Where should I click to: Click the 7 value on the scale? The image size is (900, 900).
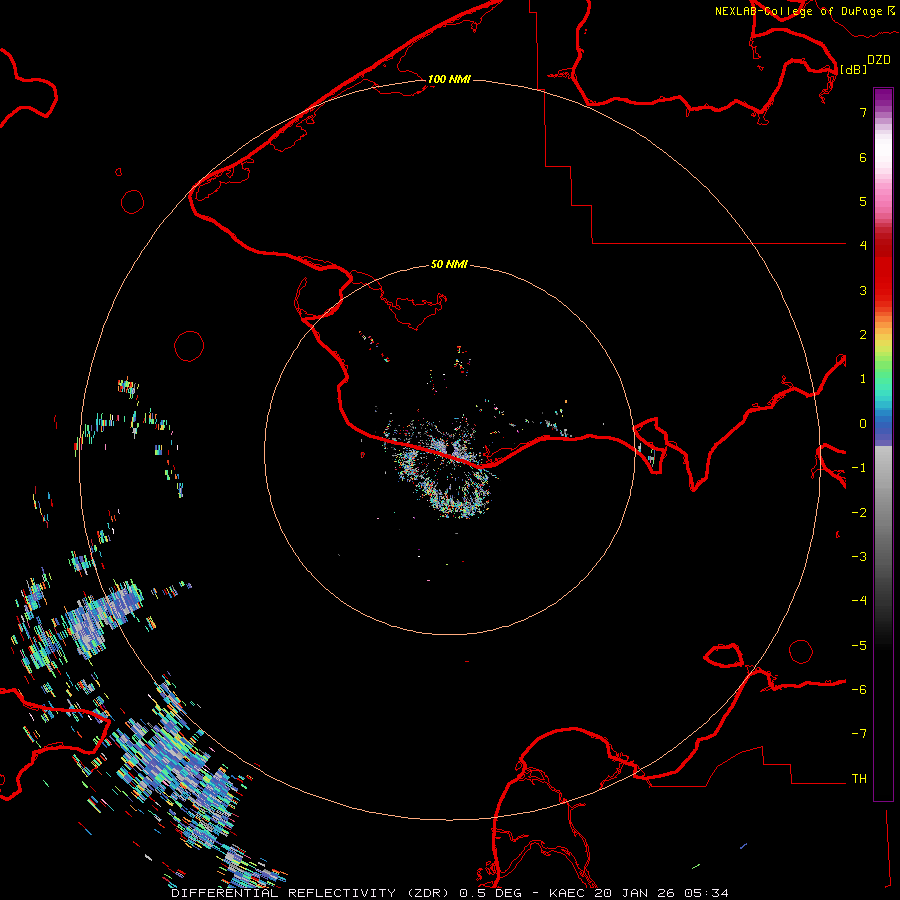pos(863,112)
